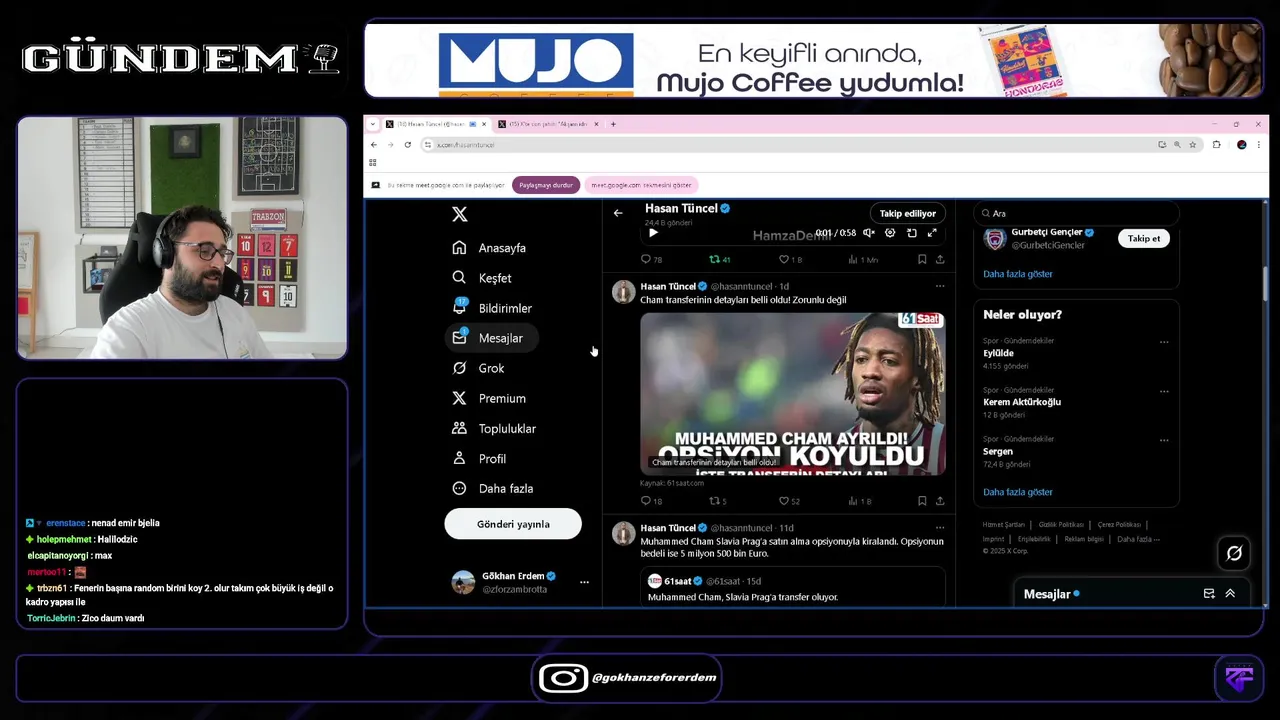
Task: Click meet.google.com sekmesini göster button
Action: pyautogui.click(x=641, y=185)
